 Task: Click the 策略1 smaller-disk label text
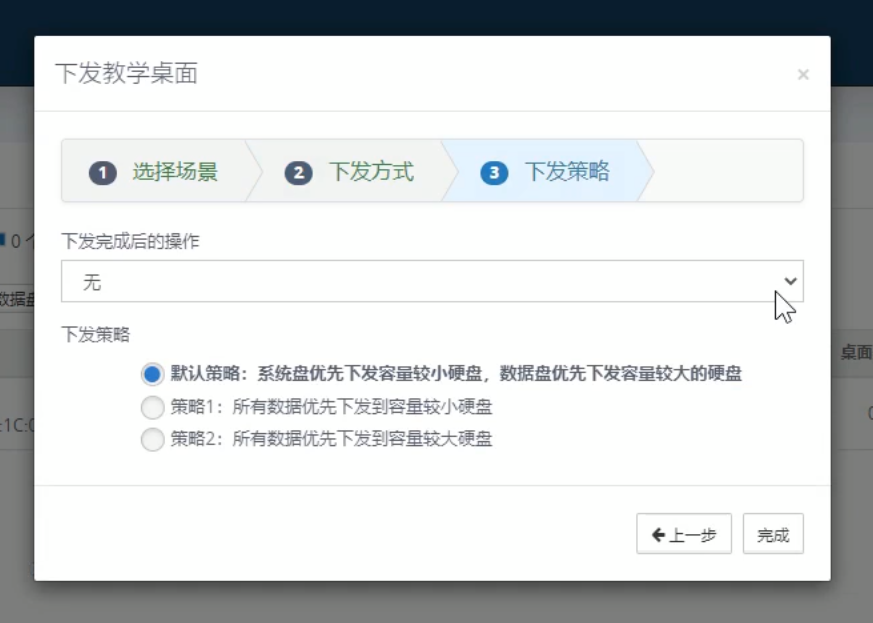click(330, 407)
